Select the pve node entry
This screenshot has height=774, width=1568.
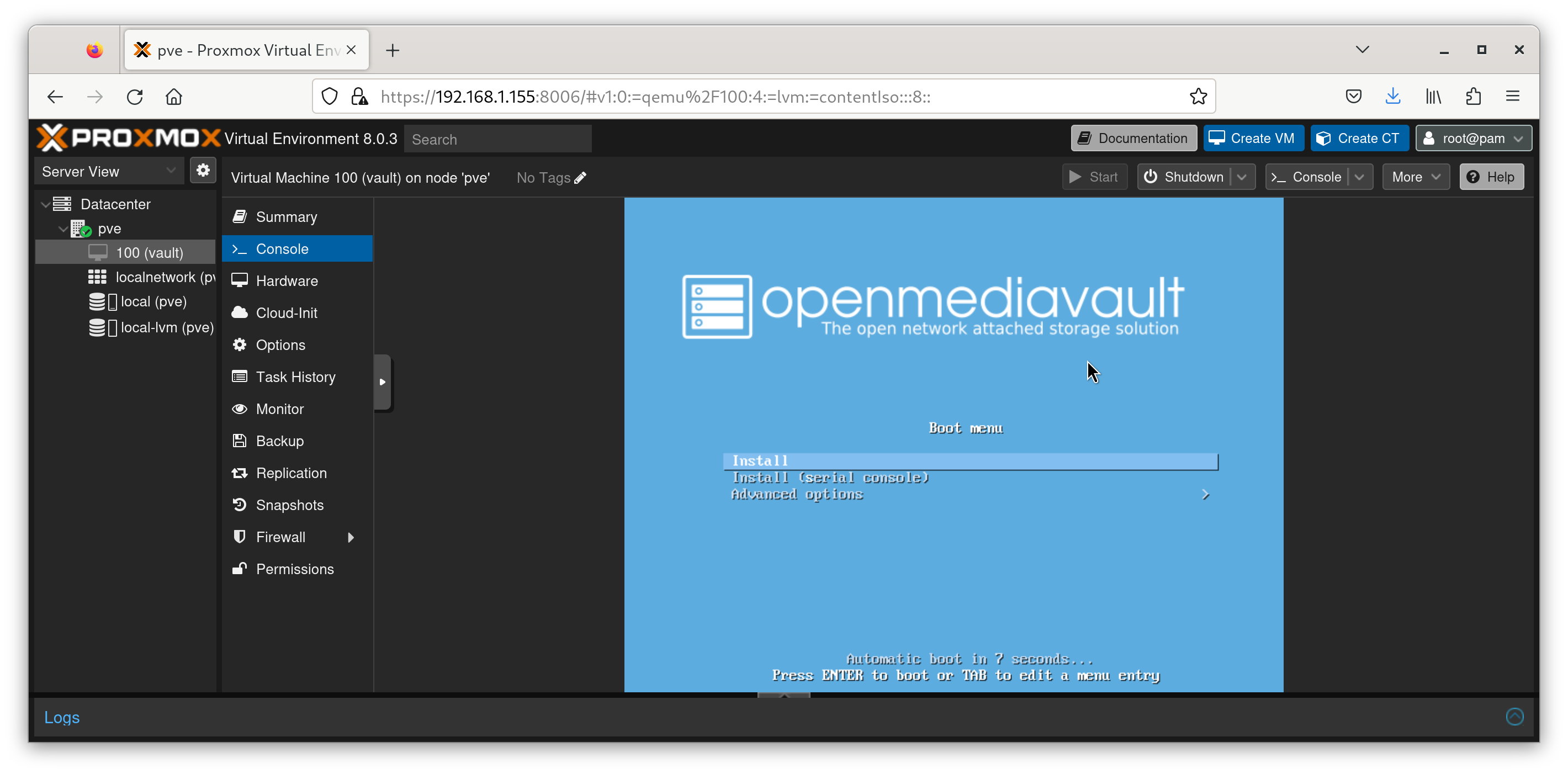[x=109, y=229]
